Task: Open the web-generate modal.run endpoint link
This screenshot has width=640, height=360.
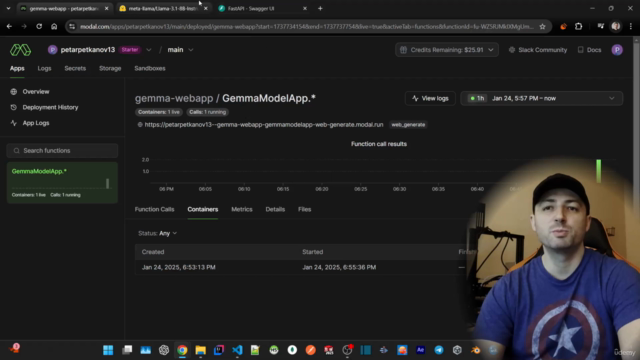Action: [264, 124]
